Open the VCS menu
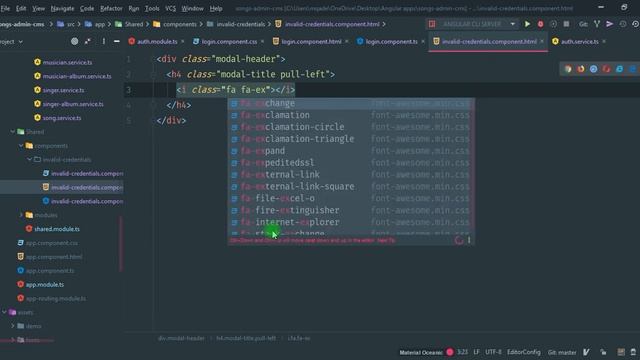The height and width of the screenshot is (360, 640). (171, 8)
